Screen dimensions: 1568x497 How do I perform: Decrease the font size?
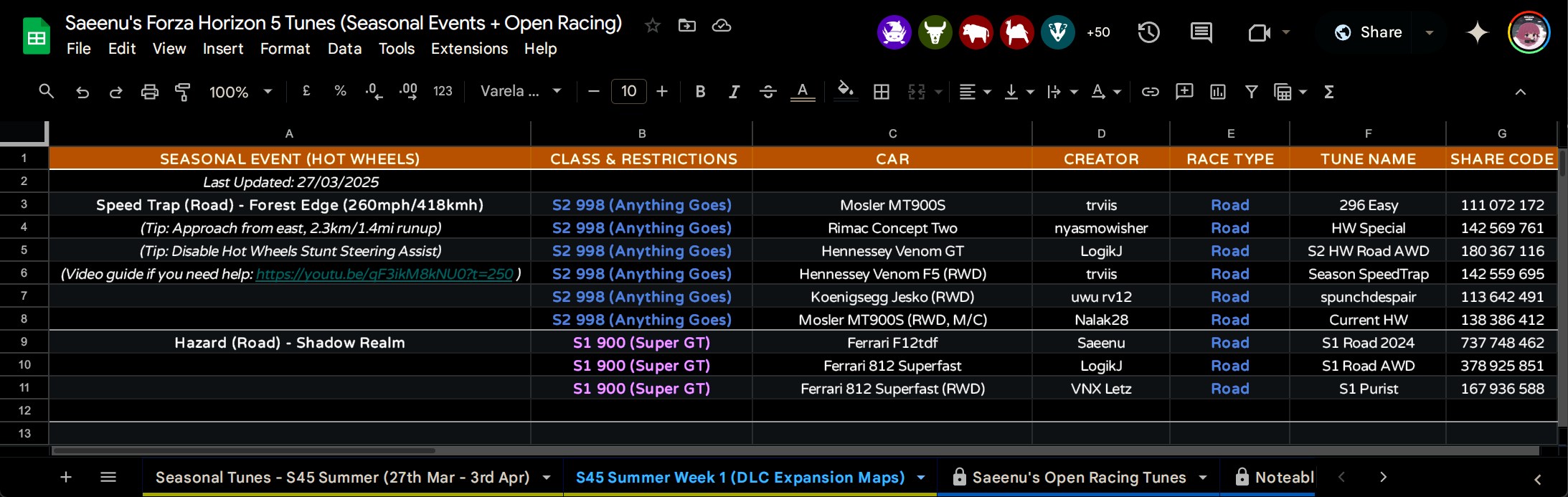tap(594, 92)
